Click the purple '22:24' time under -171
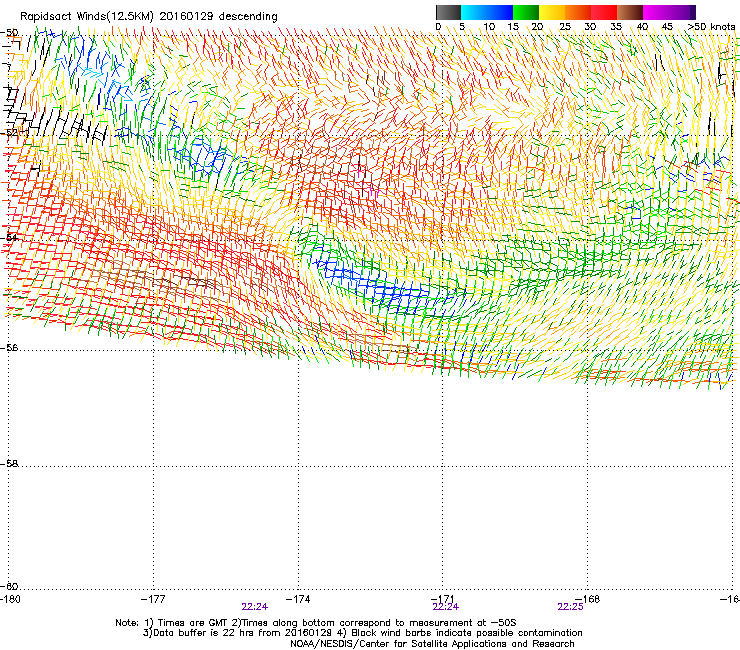The width and height of the screenshot is (740, 650). tap(446, 607)
